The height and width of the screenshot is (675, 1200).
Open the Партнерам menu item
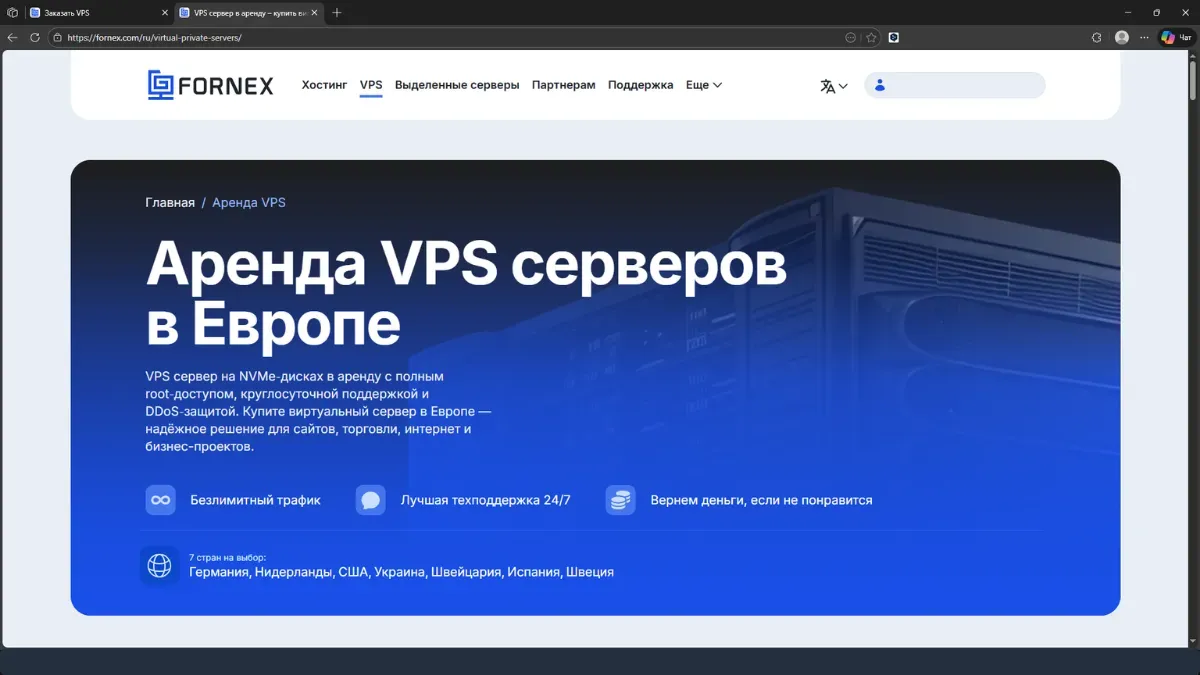coord(563,85)
